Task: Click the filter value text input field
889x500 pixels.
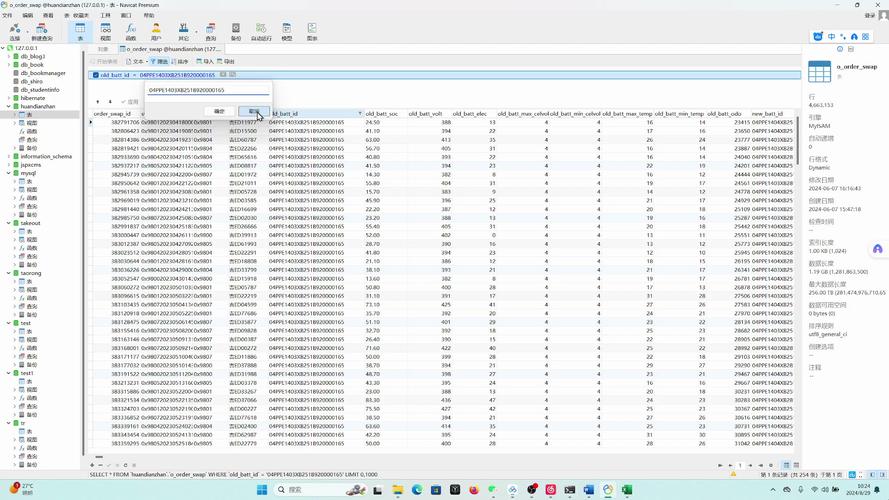Action: [x=207, y=90]
